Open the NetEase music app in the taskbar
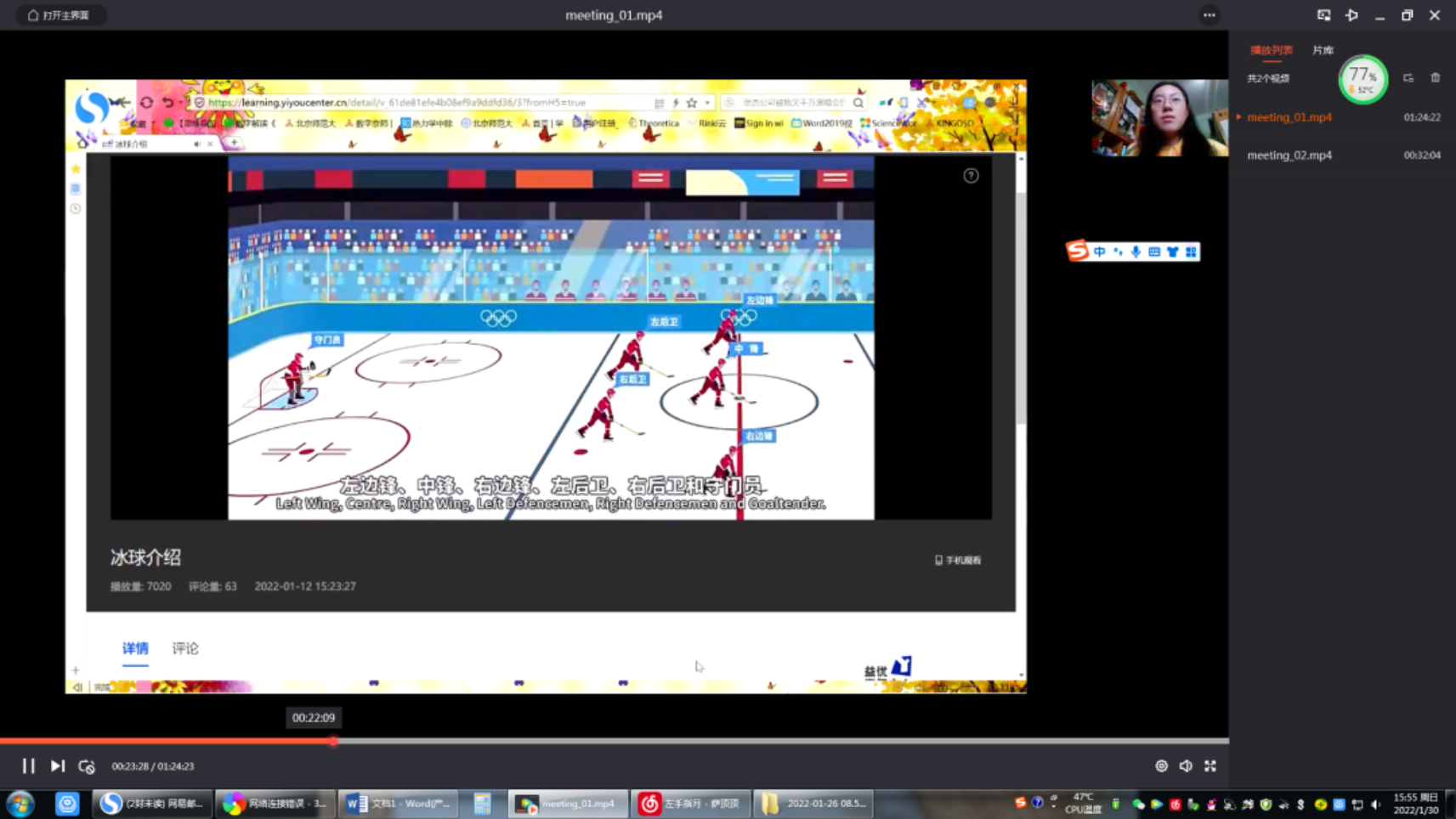The width and height of the screenshot is (1456, 819). click(x=689, y=803)
